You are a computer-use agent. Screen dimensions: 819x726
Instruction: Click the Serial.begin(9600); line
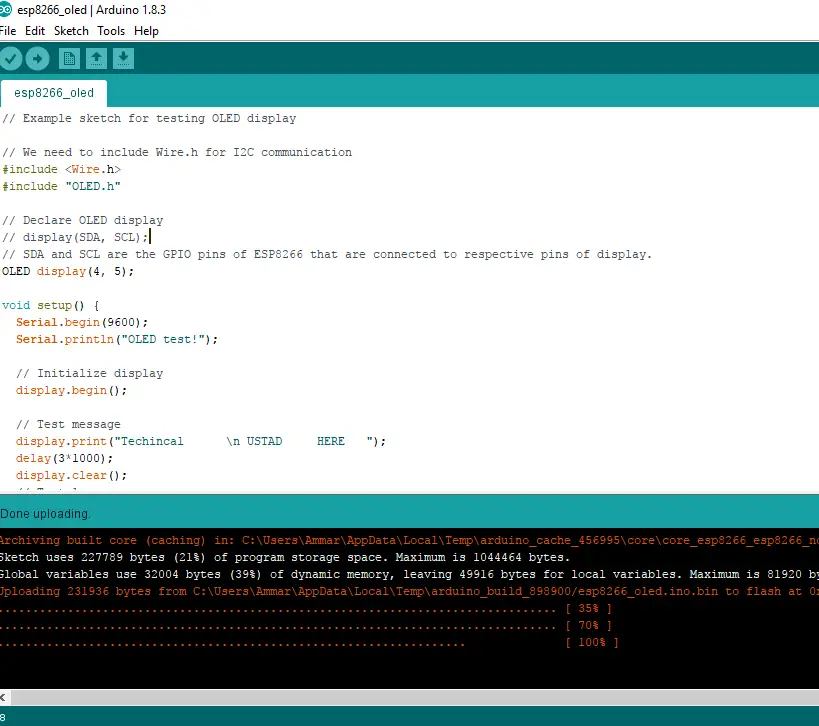[x=82, y=322]
